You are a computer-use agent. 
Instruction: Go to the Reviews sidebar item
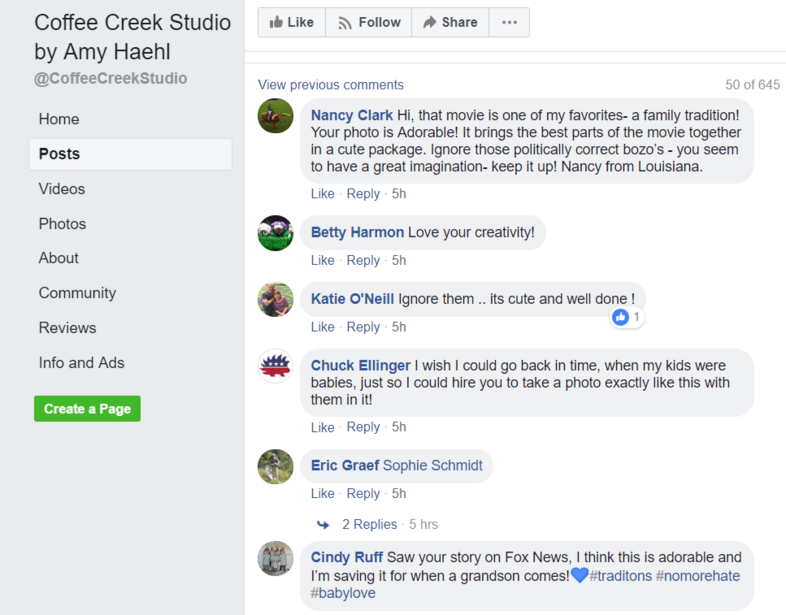[x=67, y=328]
